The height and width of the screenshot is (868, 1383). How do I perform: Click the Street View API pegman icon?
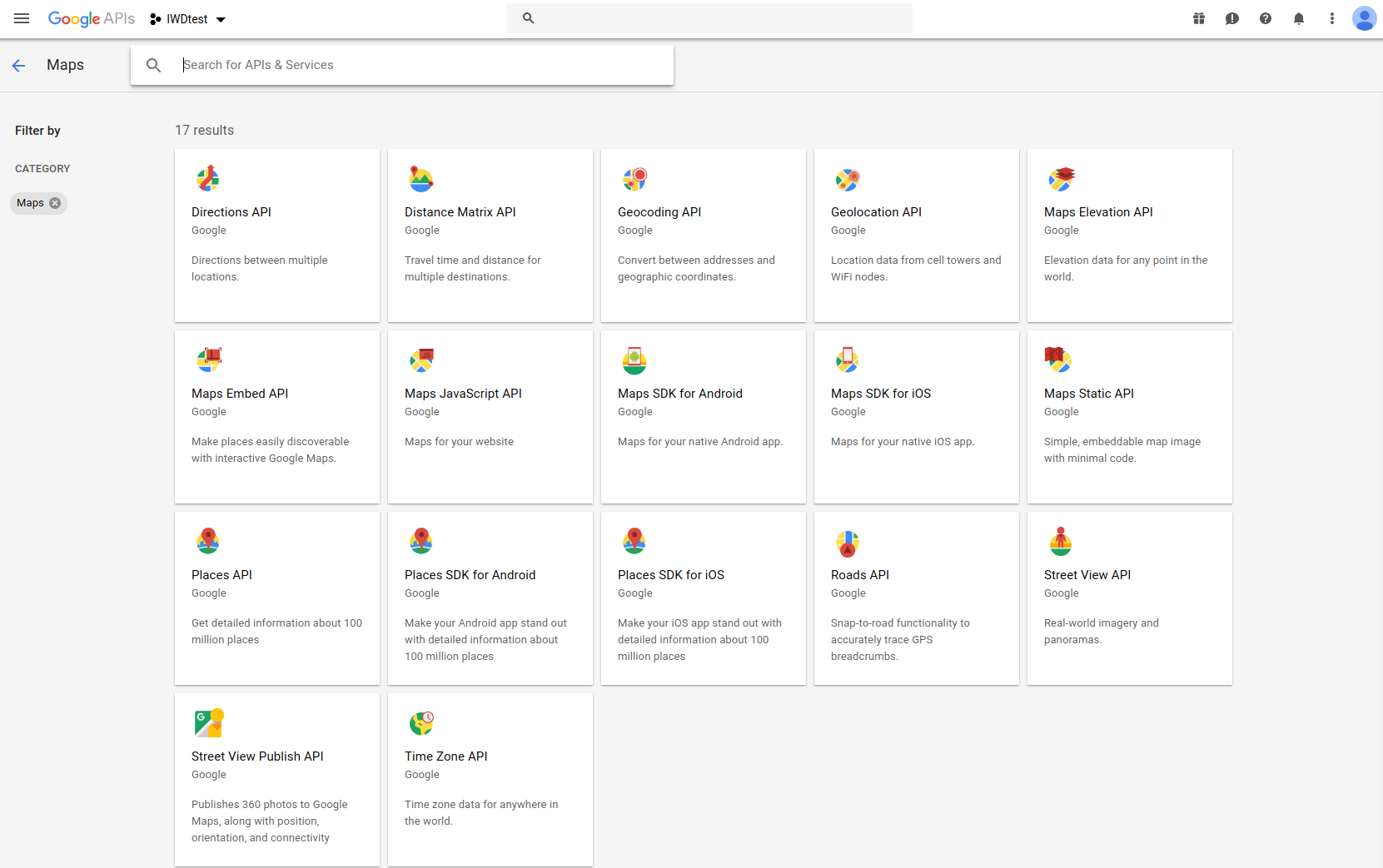pos(1061,541)
